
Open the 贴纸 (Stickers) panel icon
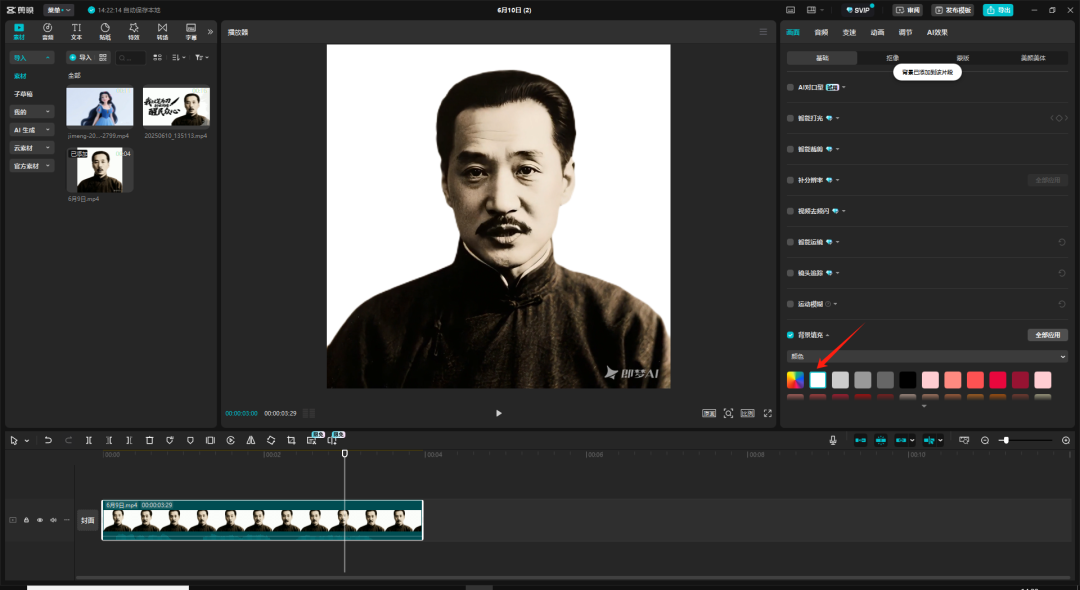point(105,30)
